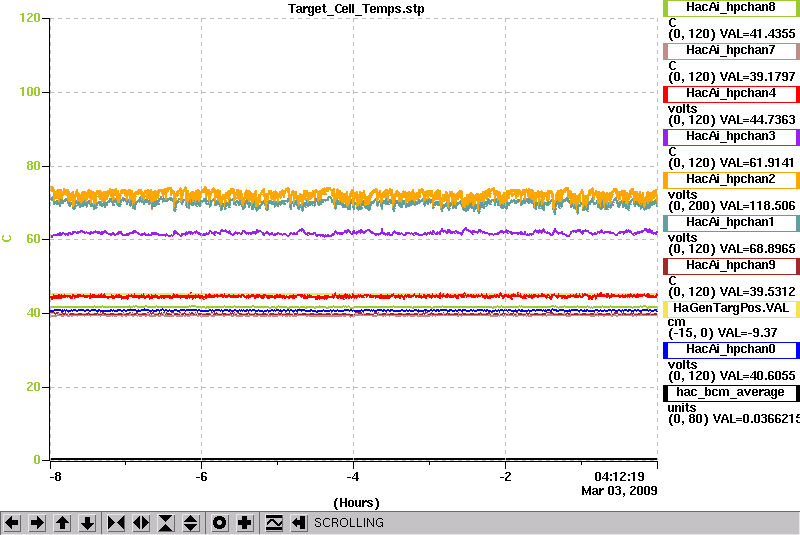
Task: Click the SCROLLING status text
Action: [349, 523]
